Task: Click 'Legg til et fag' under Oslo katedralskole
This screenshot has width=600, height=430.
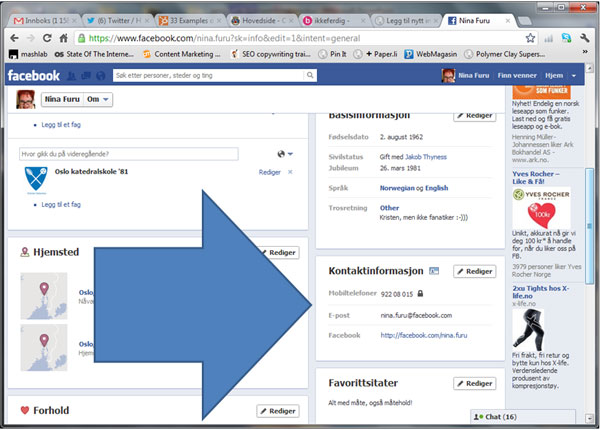Action: click(61, 205)
